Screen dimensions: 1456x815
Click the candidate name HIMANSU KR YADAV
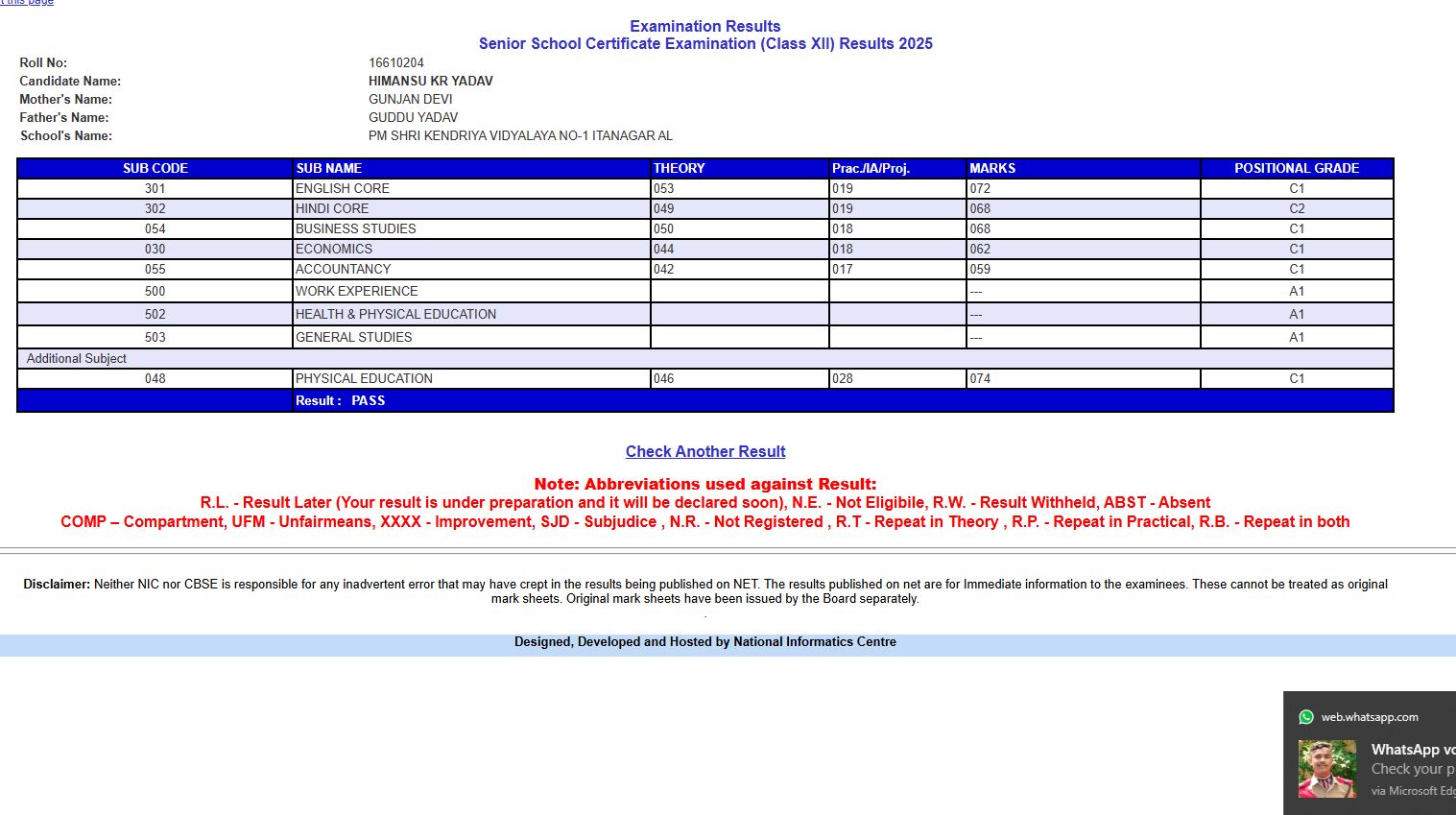431,81
